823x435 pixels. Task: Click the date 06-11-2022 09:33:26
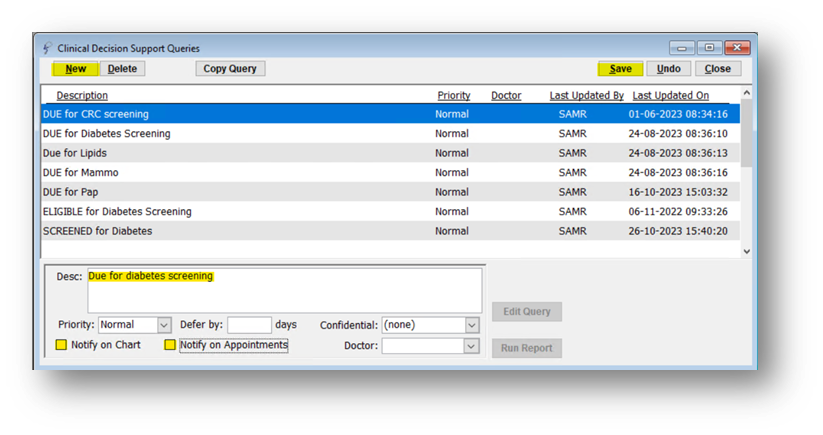(x=678, y=211)
